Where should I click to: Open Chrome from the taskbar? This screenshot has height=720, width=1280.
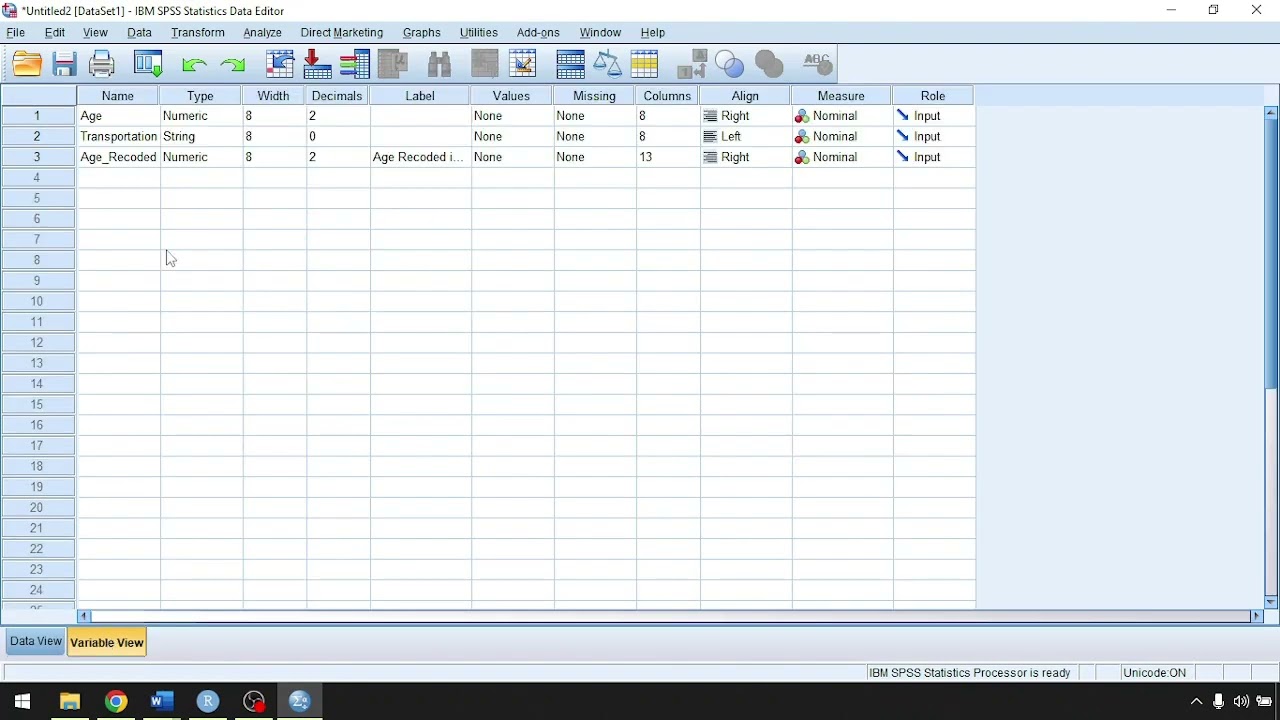pos(116,701)
